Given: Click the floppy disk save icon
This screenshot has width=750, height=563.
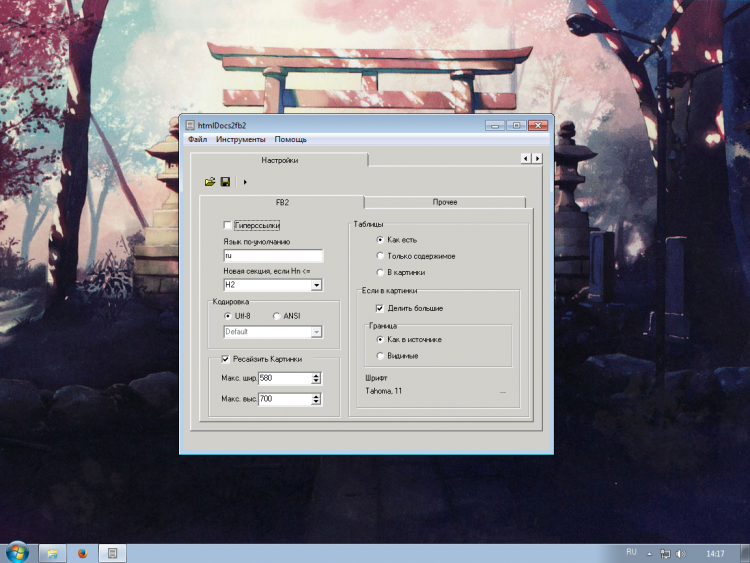Looking at the screenshot, I should (x=226, y=182).
